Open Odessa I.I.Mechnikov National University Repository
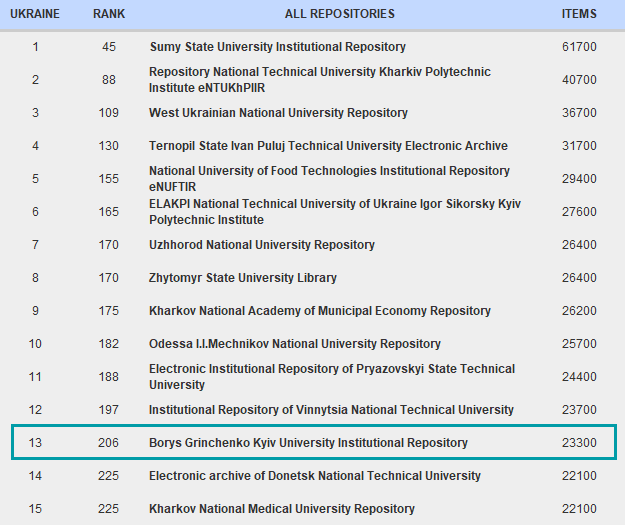This screenshot has width=625, height=525. coord(295,344)
